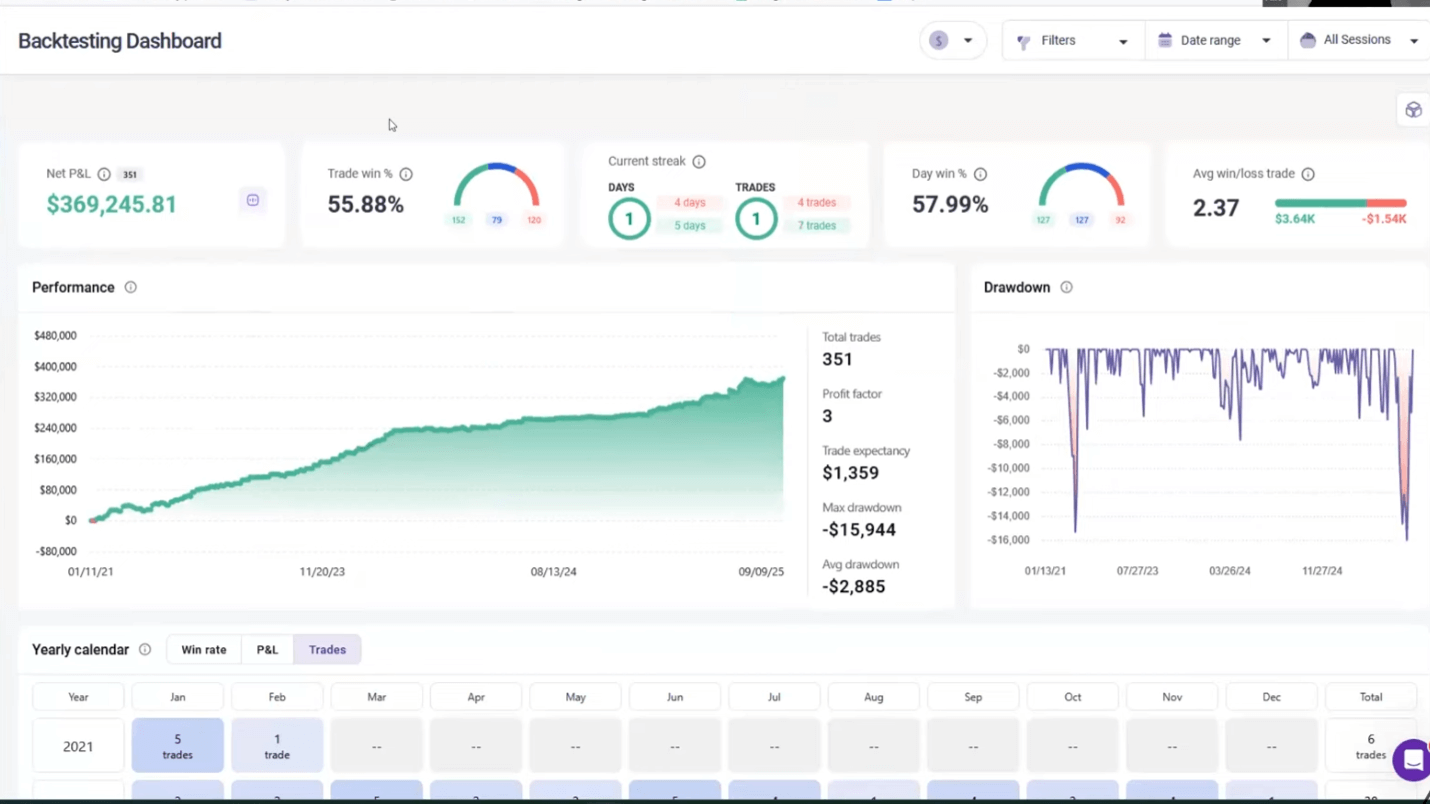Click the cube icon at right edge

(1413, 110)
